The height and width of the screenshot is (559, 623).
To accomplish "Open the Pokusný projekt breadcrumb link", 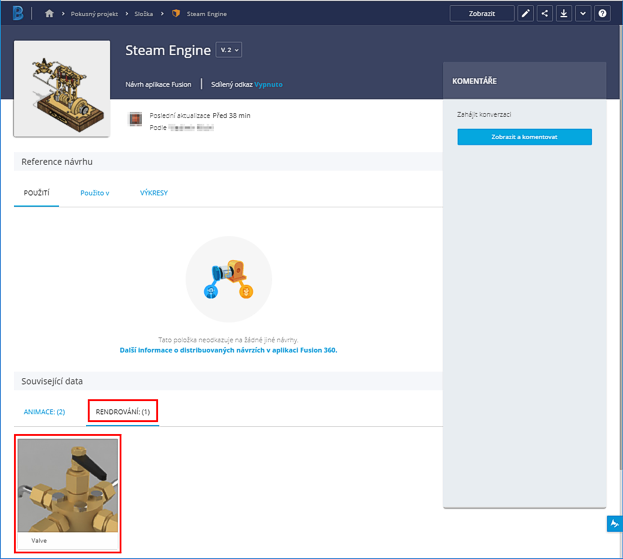I will coord(94,14).
